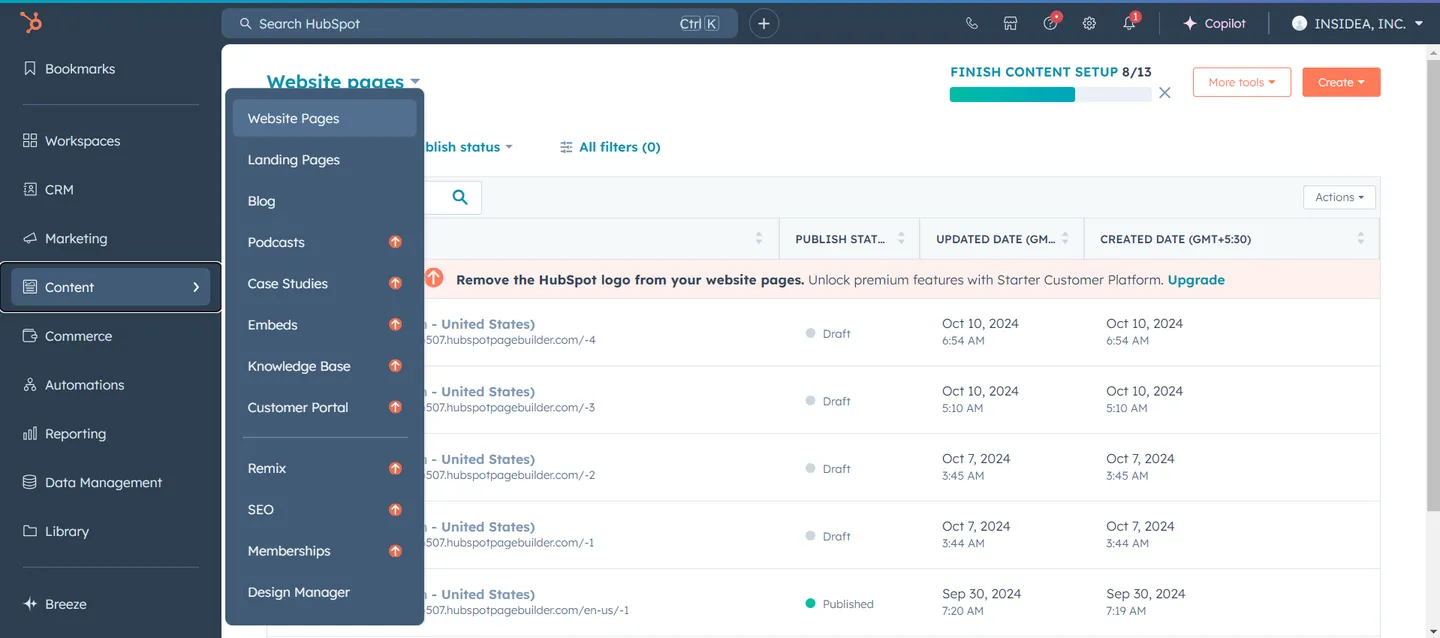
Task: Select Knowledge Base in Content submenu
Action: pos(299,366)
